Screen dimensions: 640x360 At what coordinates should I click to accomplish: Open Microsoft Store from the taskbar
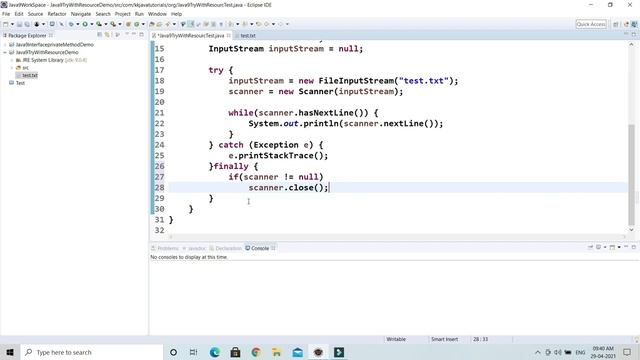tap(236, 352)
